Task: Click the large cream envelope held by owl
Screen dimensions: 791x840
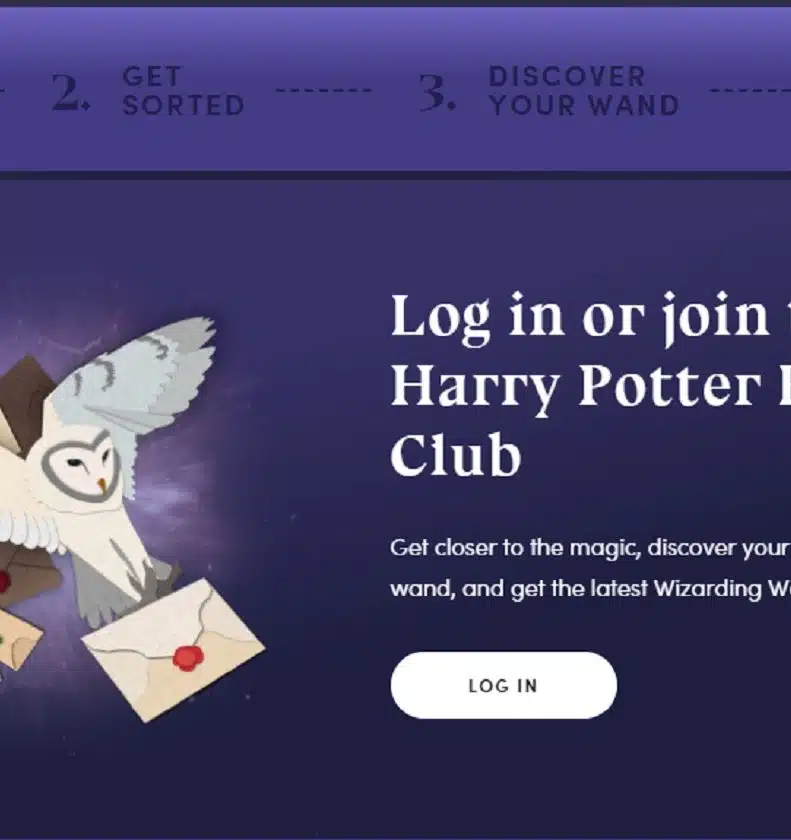Action: coord(174,648)
